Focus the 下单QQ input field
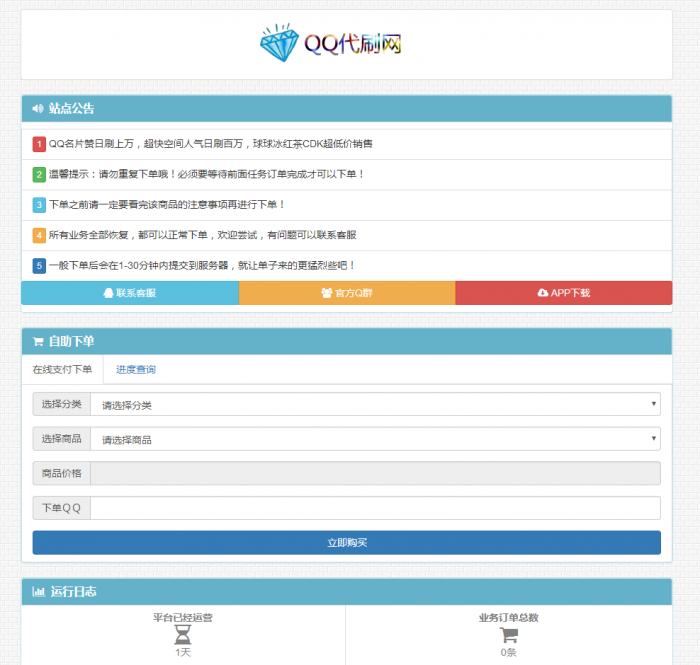 click(x=375, y=508)
